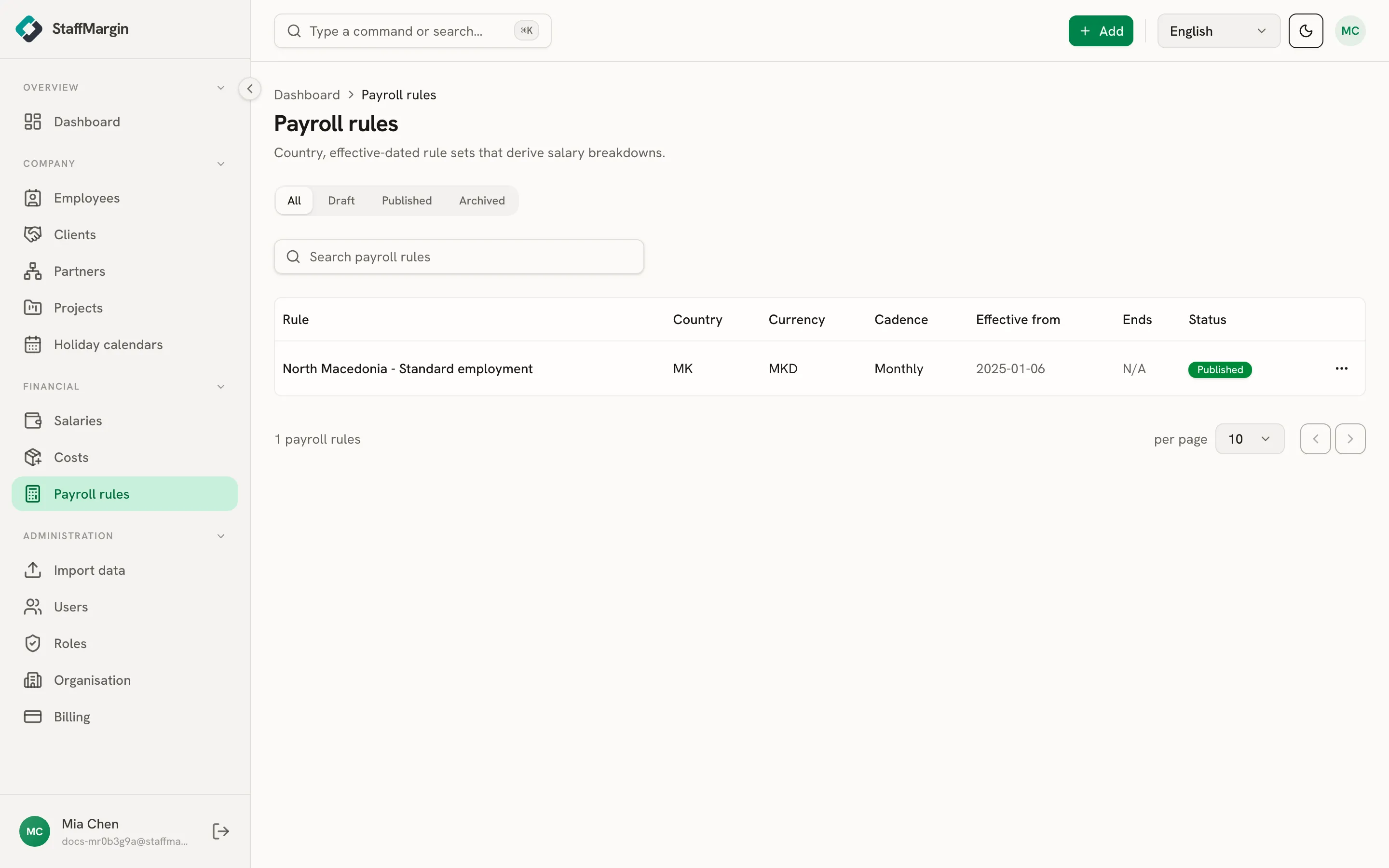Open the English language dropdown

(1219, 31)
